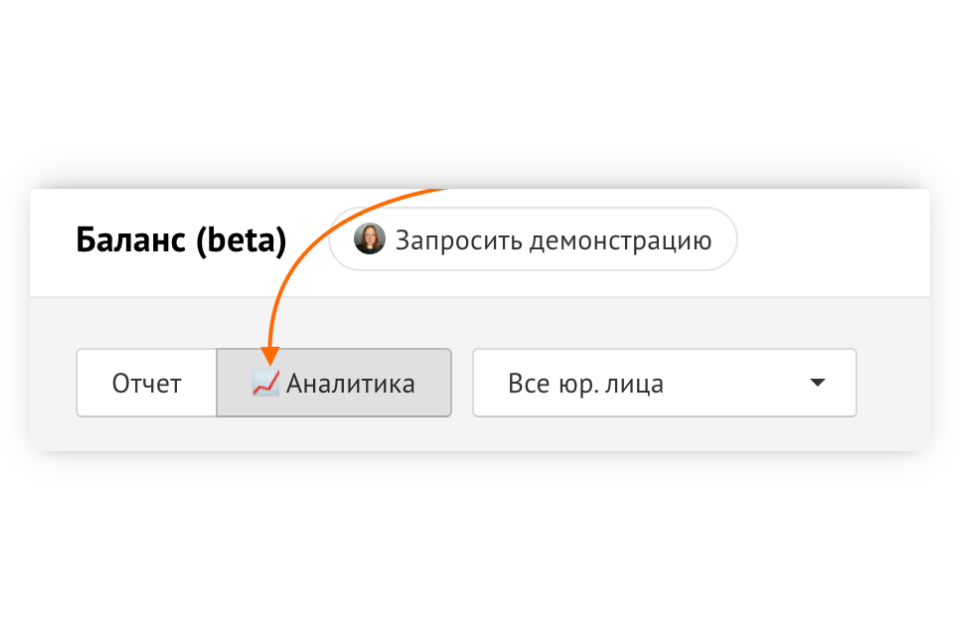Click the Баланс (beta) heading
960x640 pixels.
(181, 239)
